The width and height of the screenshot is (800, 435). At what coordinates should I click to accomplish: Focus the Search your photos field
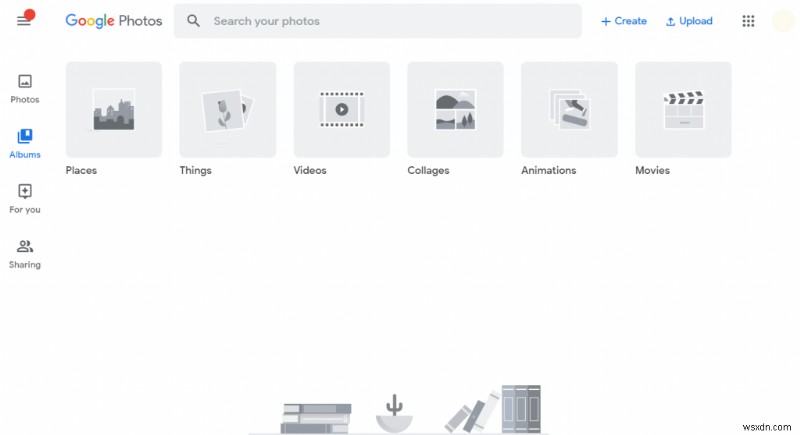378,21
